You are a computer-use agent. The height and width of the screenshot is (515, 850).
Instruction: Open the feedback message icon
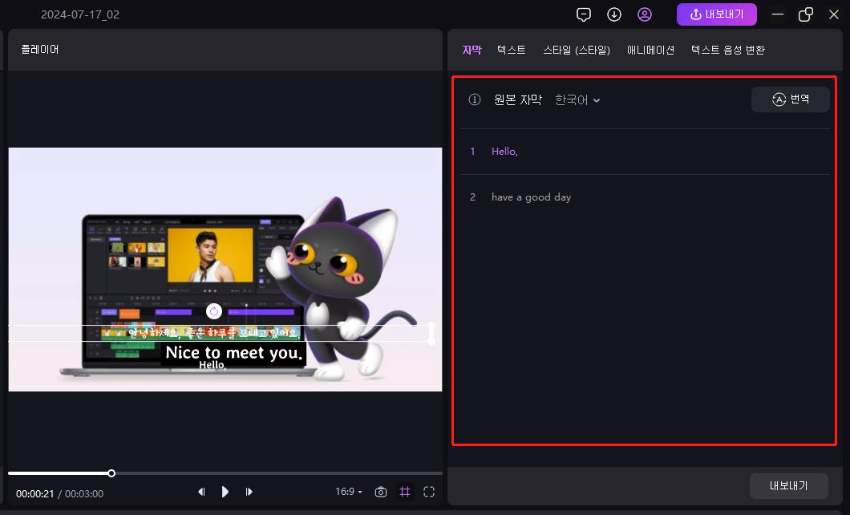[x=584, y=15]
